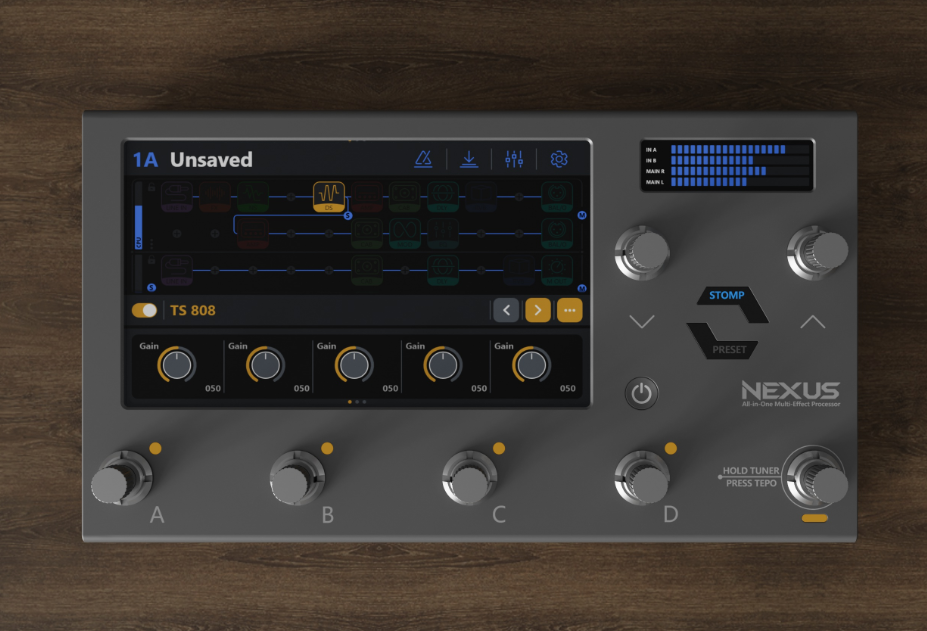The width and height of the screenshot is (927, 631).
Task: Select the M OUT block in the bottom chain row
Action: point(556,270)
